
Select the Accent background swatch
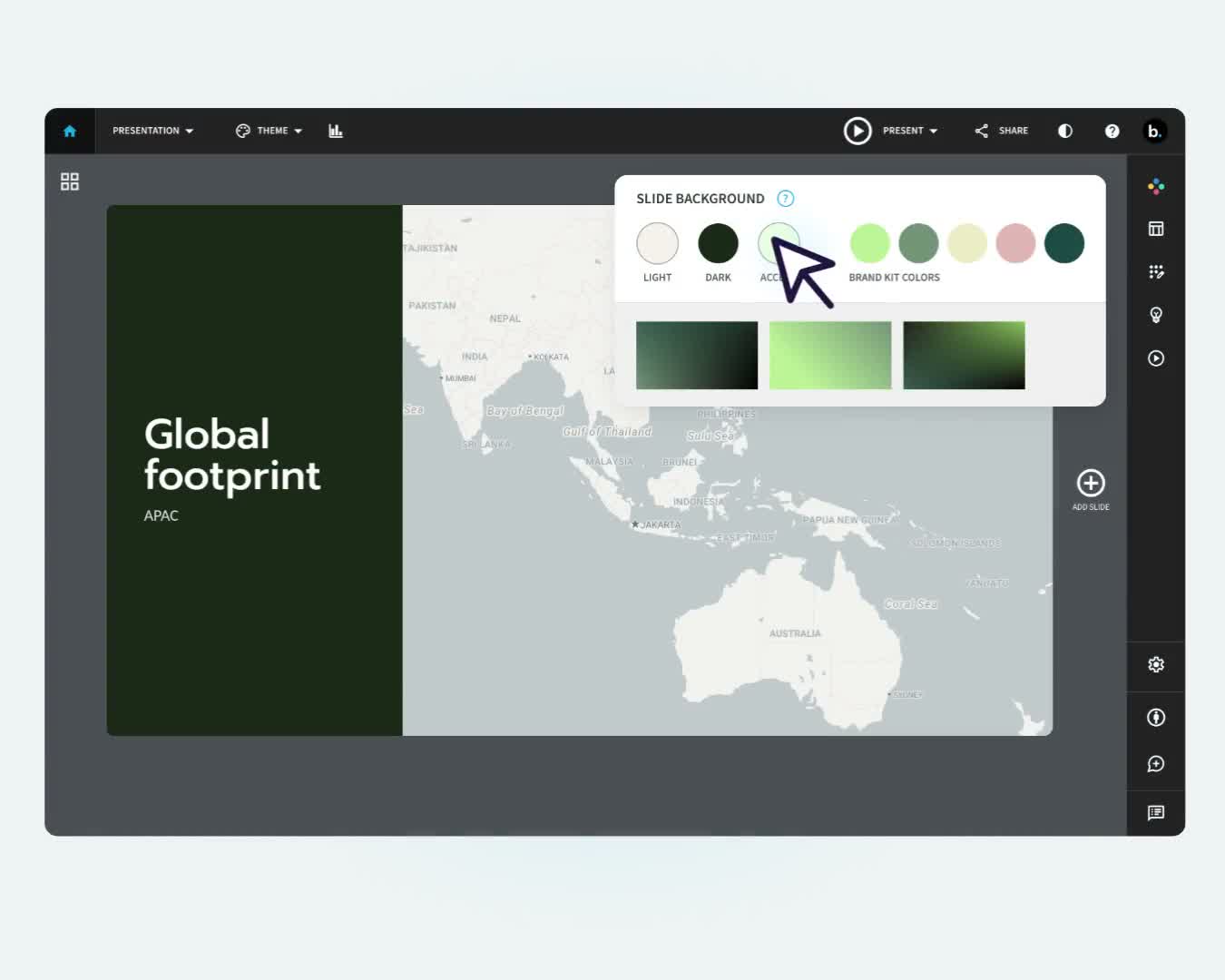click(779, 243)
